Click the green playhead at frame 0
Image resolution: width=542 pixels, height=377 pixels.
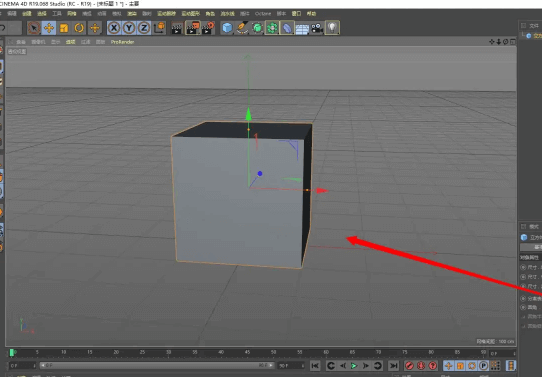pos(12,352)
